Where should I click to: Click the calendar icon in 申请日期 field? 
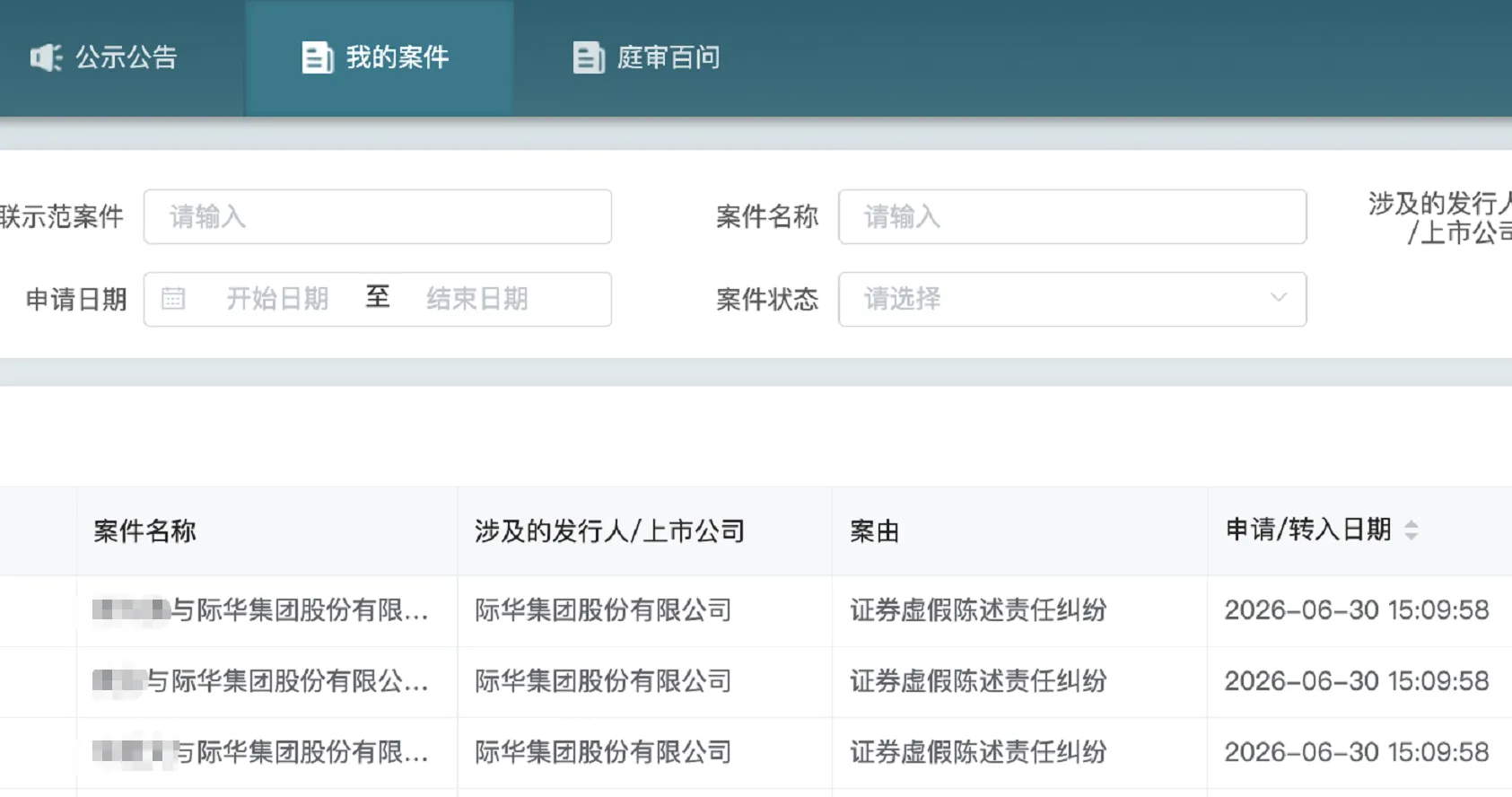173,299
